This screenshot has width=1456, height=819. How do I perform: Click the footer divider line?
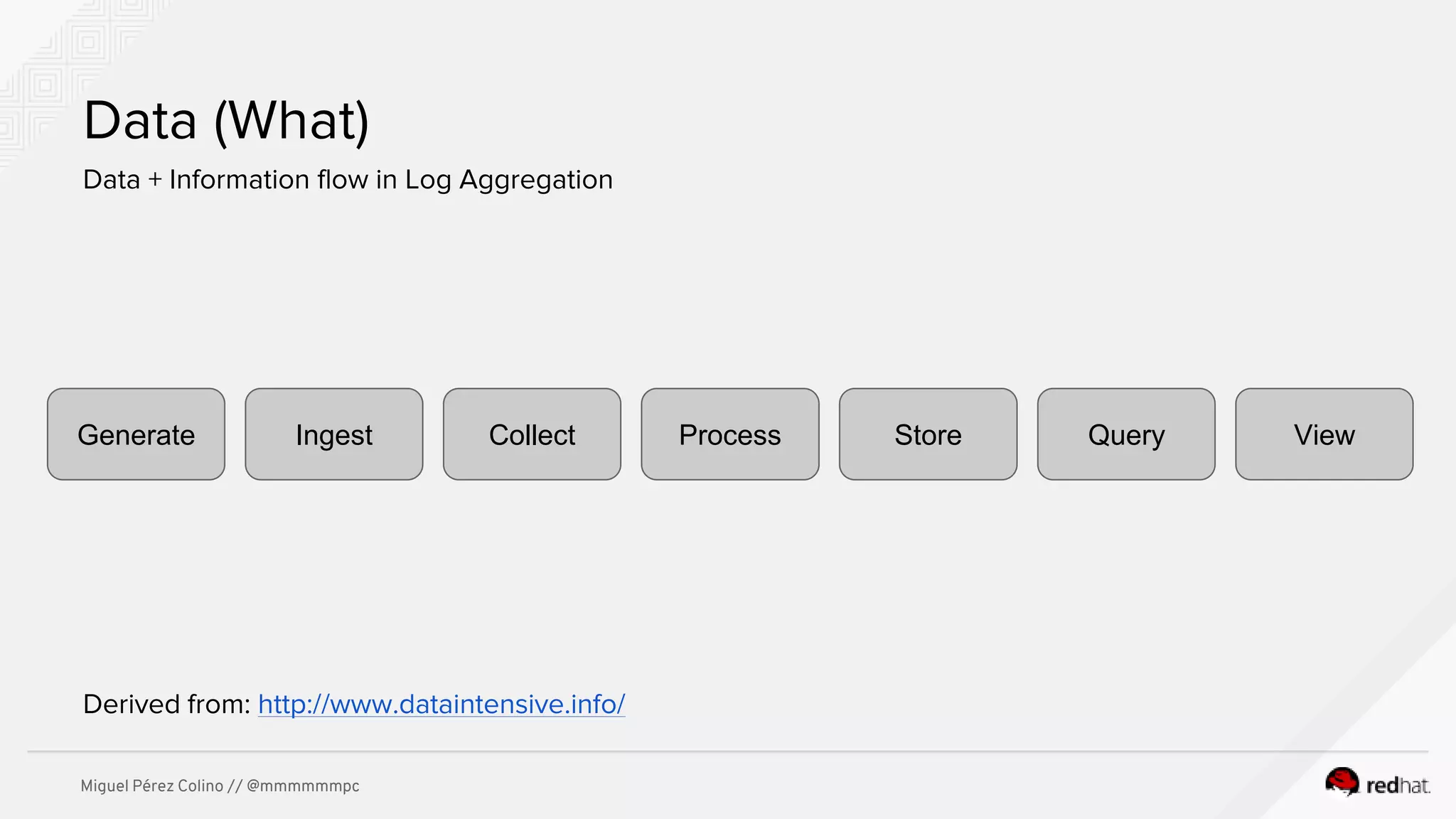[x=728, y=751]
